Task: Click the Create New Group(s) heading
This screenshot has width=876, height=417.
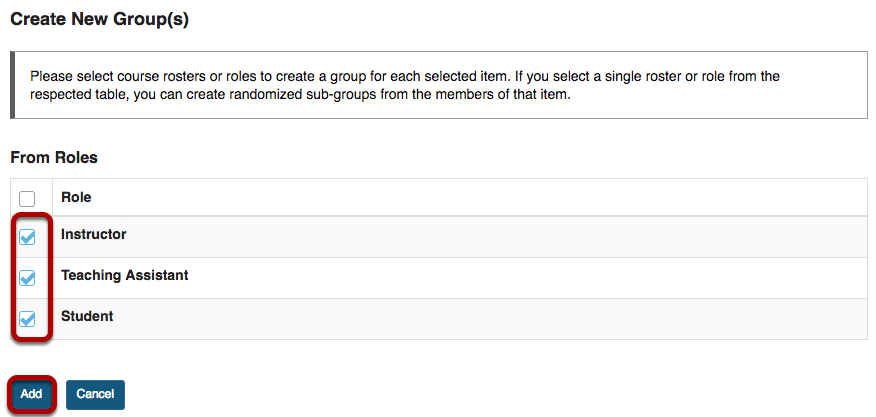Action: coord(99,19)
